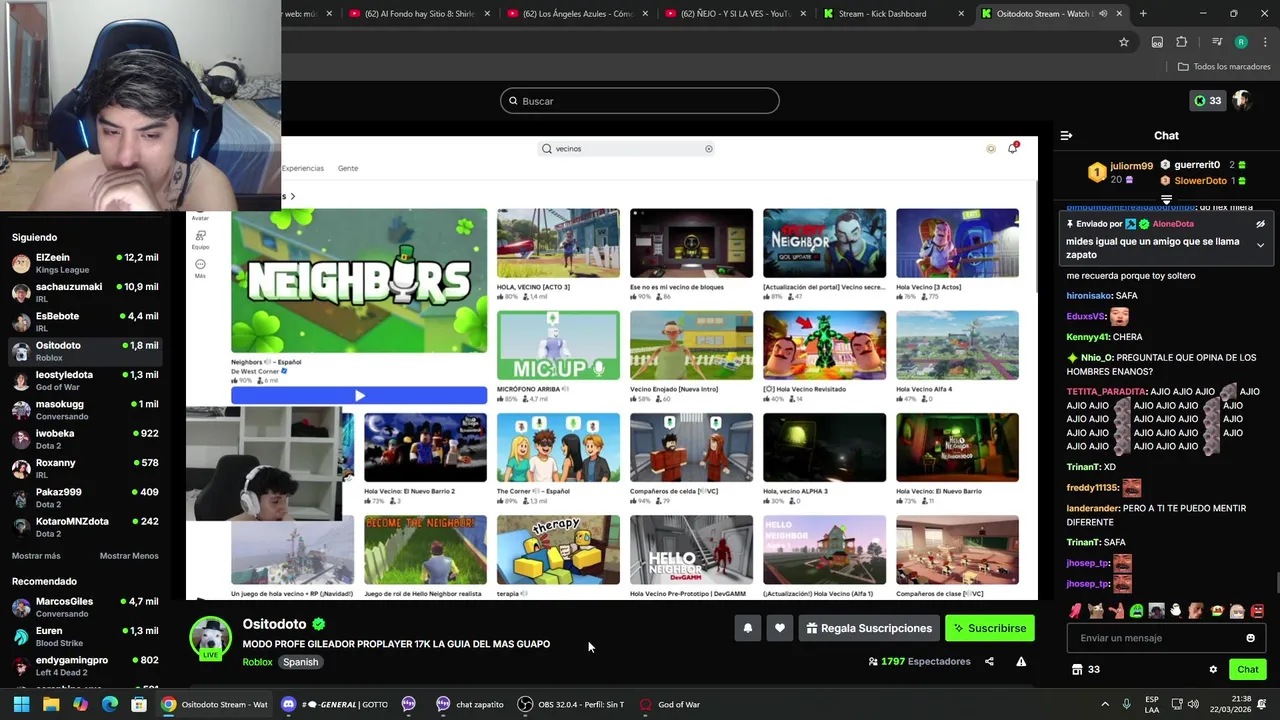Open ElZeein channel in sidebar
This screenshot has height=720, width=1280.
click(85, 263)
